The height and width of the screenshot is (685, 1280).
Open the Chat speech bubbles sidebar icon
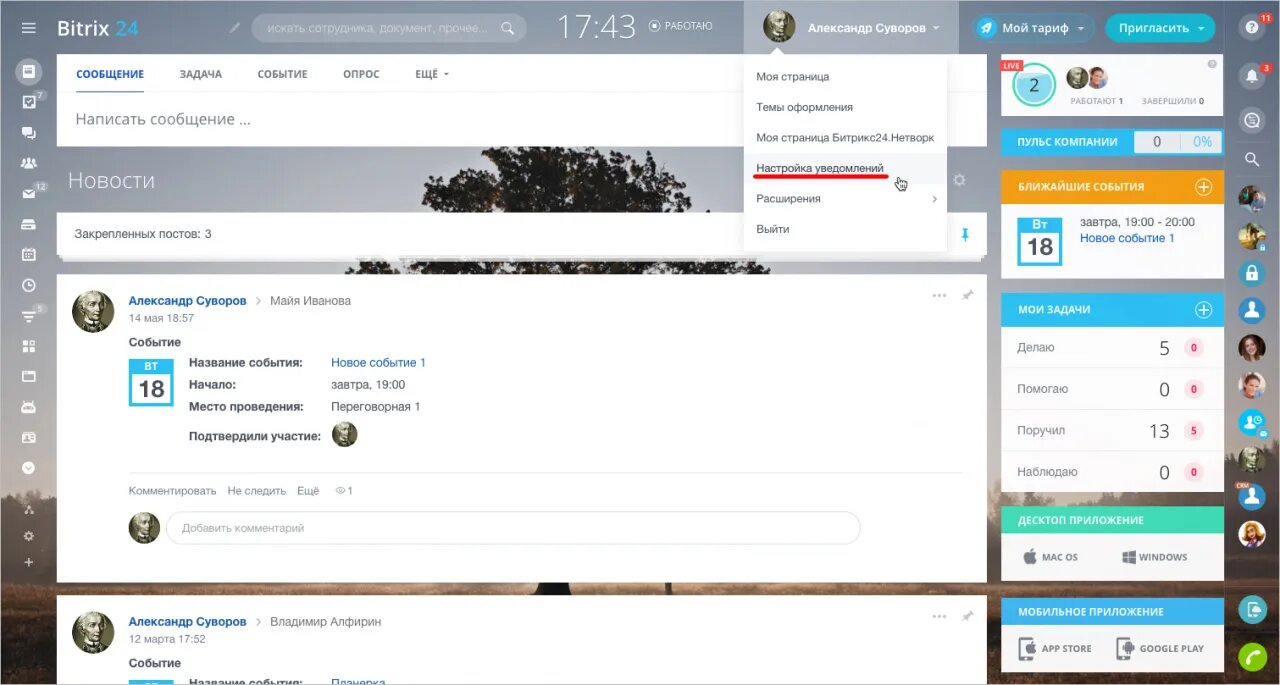pyautogui.click(x=29, y=133)
